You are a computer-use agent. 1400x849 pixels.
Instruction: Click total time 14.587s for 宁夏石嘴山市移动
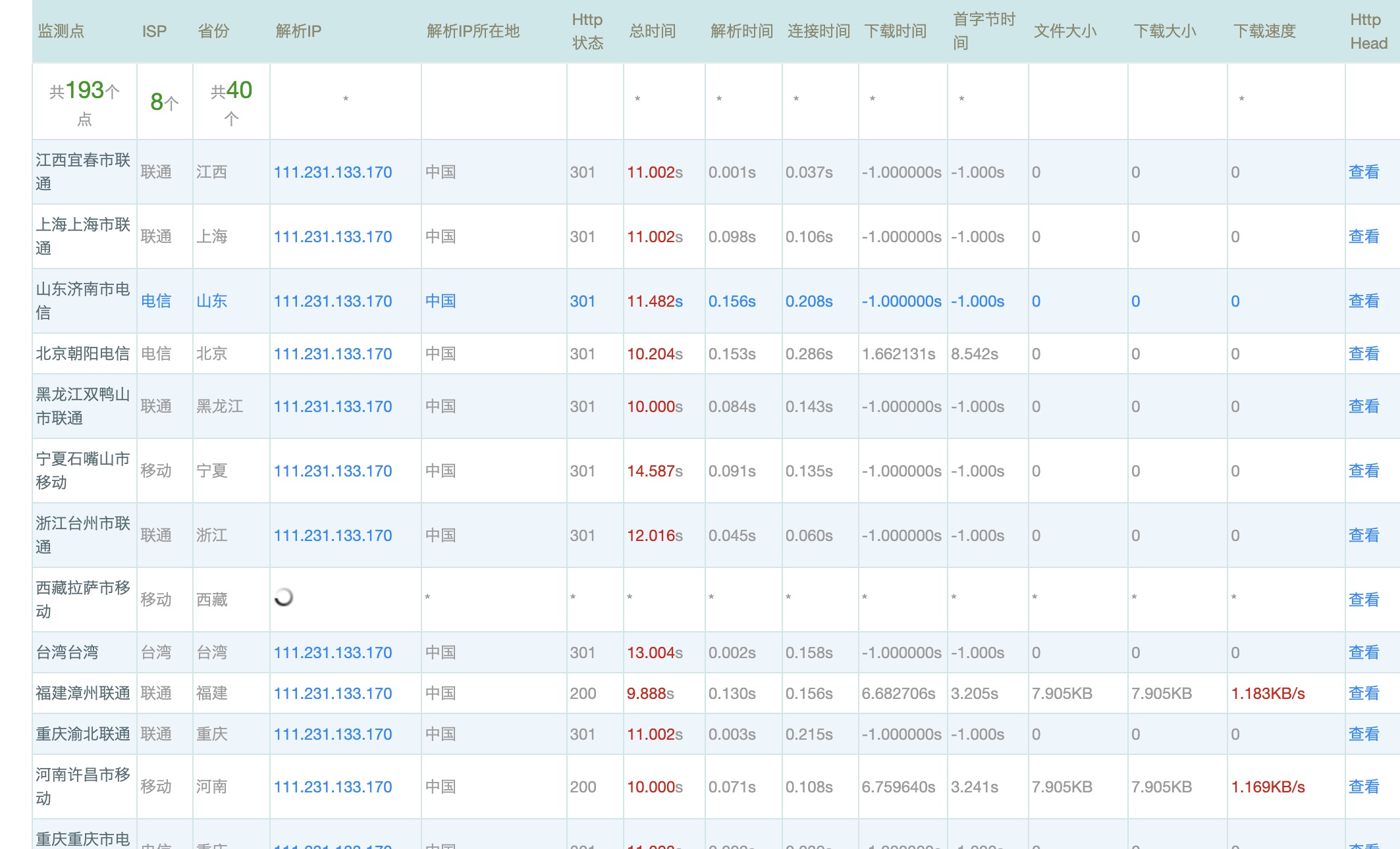click(x=655, y=471)
